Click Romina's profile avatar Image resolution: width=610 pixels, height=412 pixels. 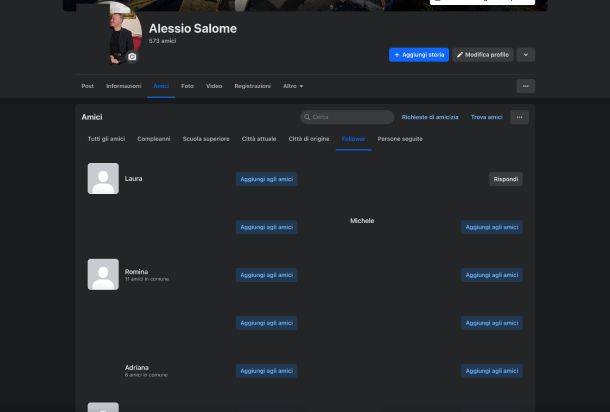(103, 274)
